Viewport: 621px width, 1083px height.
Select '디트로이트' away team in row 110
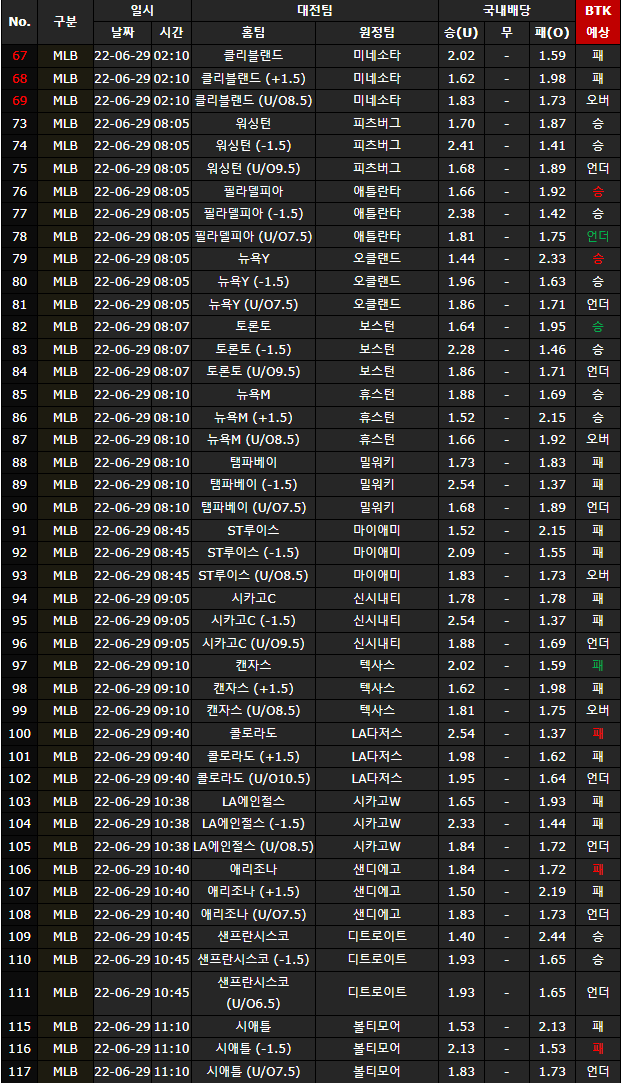(377, 959)
